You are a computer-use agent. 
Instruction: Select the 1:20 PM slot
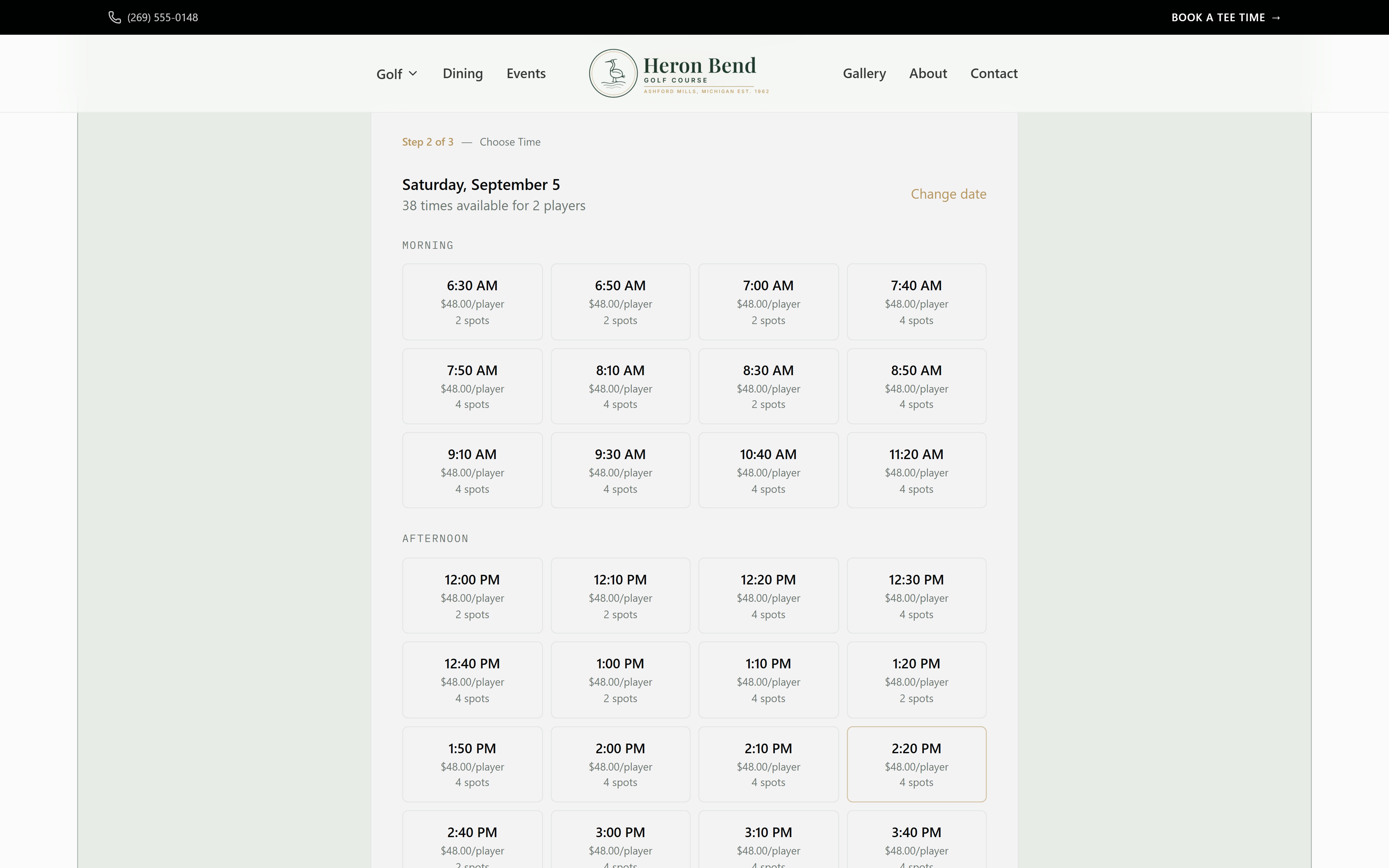(917, 680)
